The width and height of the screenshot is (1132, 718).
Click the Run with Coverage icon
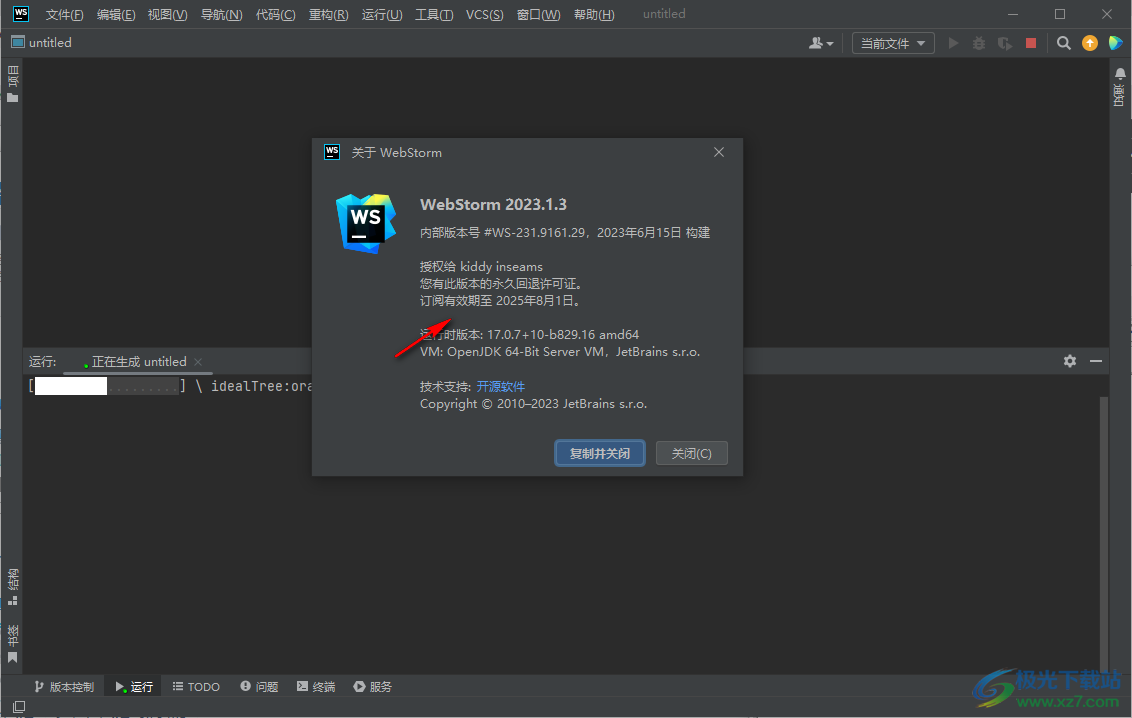click(1005, 43)
